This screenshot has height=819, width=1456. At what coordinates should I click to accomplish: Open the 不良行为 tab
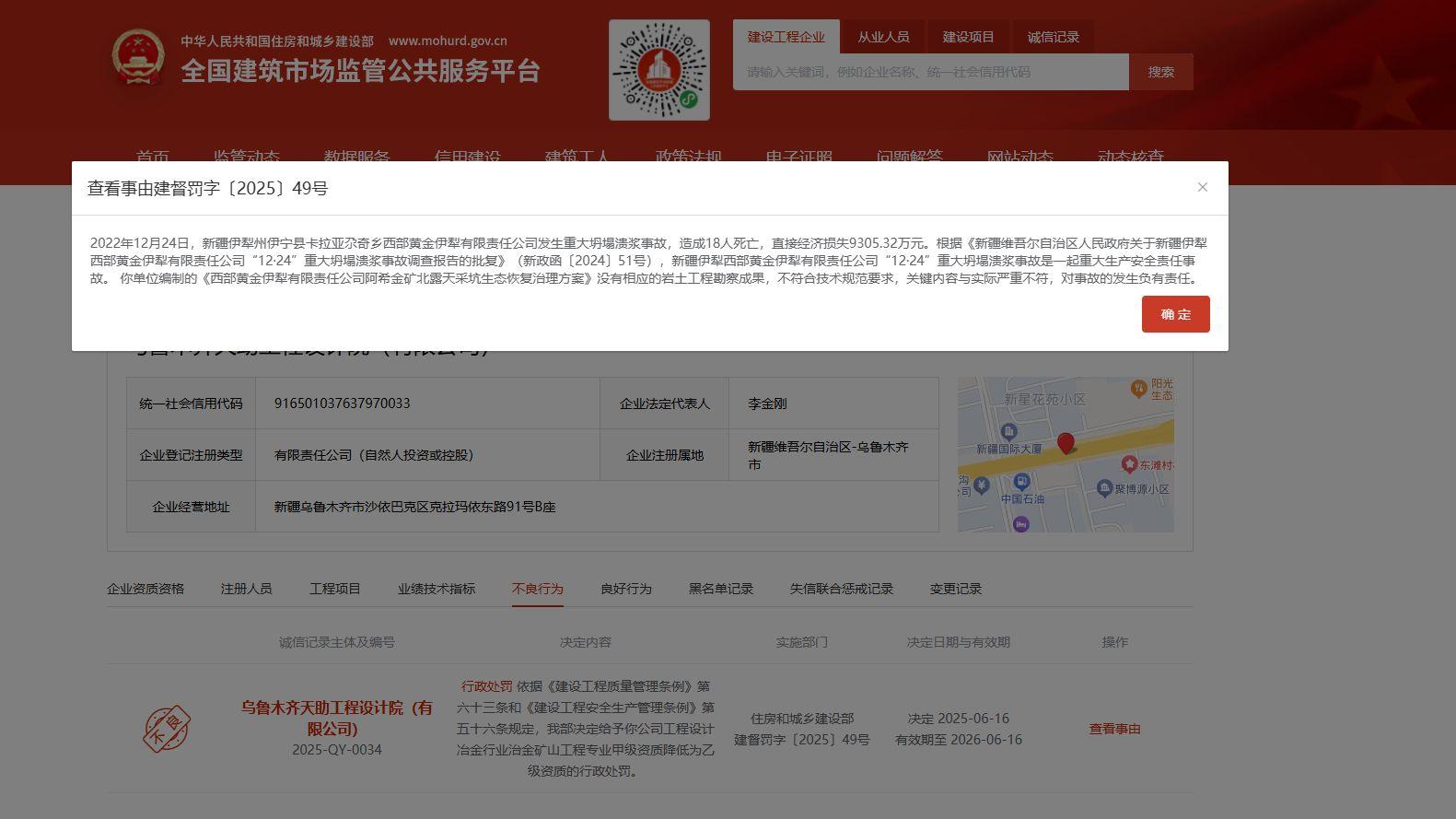click(537, 589)
